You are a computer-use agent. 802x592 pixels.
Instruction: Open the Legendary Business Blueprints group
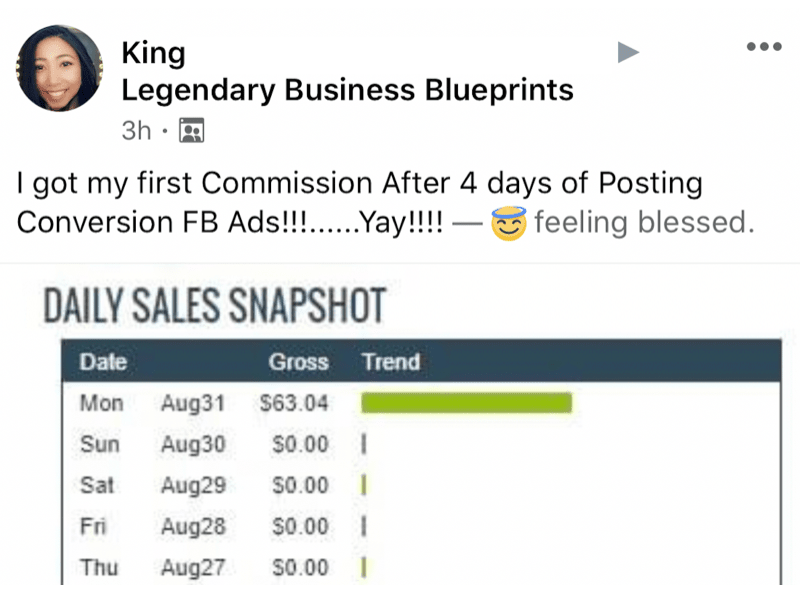(347, 90)
